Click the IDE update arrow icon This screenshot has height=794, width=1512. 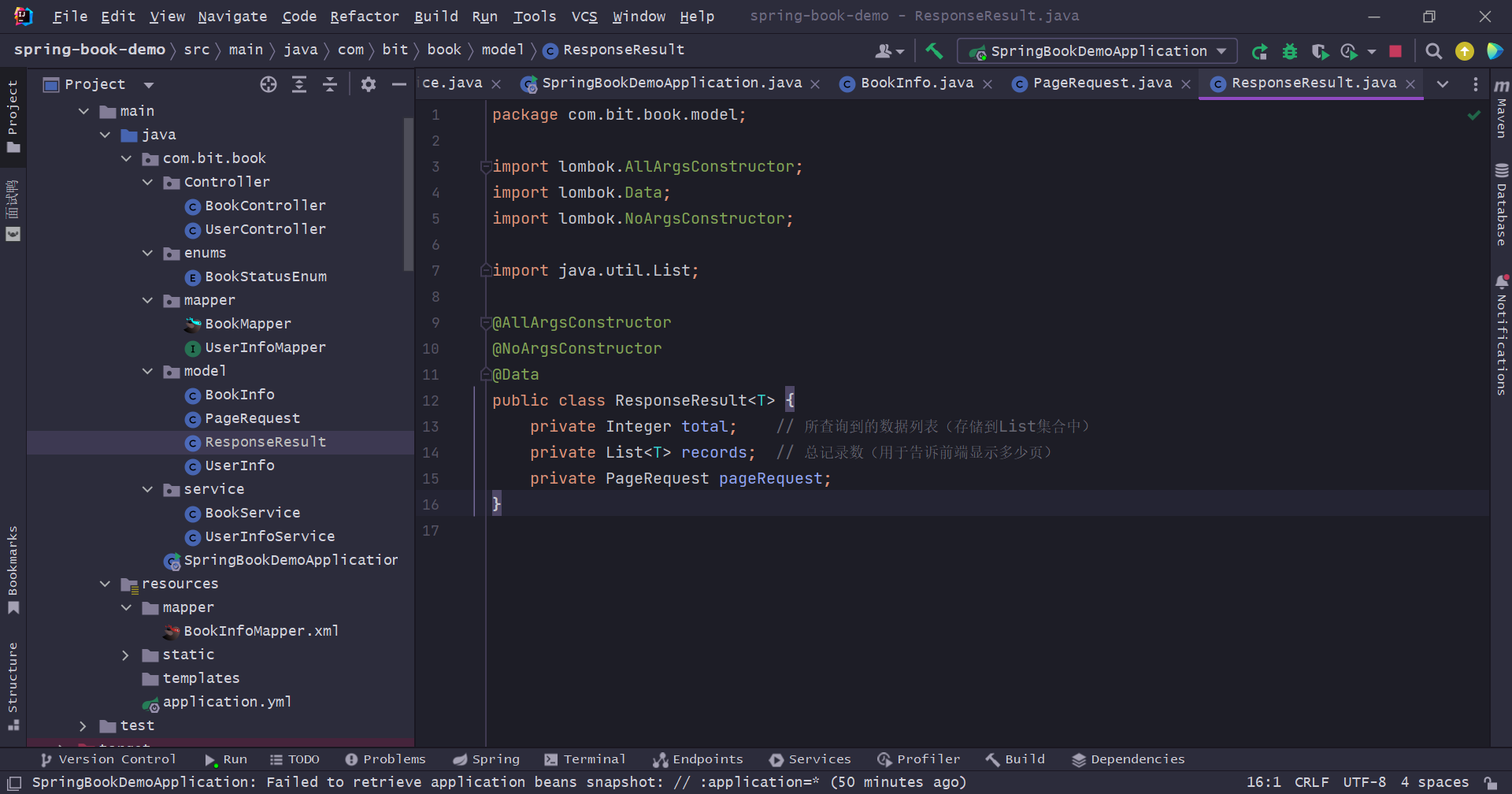[1465, 51]
